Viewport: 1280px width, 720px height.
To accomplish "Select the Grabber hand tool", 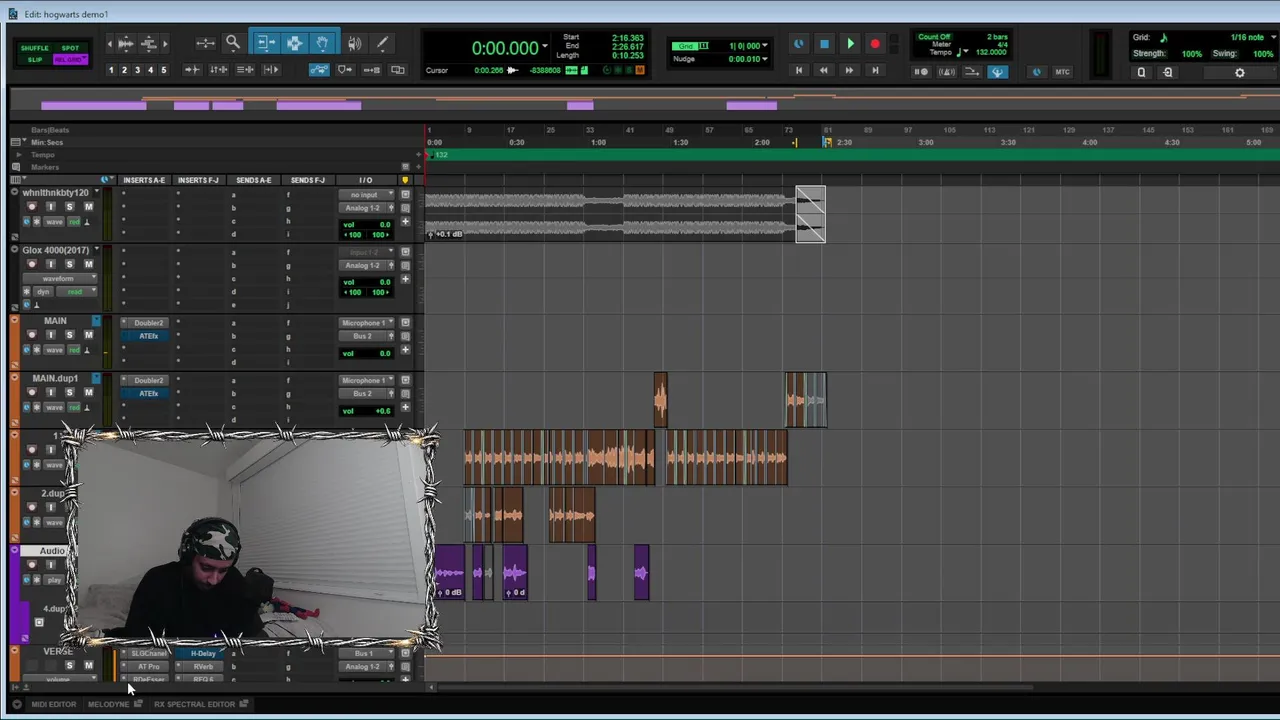I will pyautogui.click(x=323, y=43).
